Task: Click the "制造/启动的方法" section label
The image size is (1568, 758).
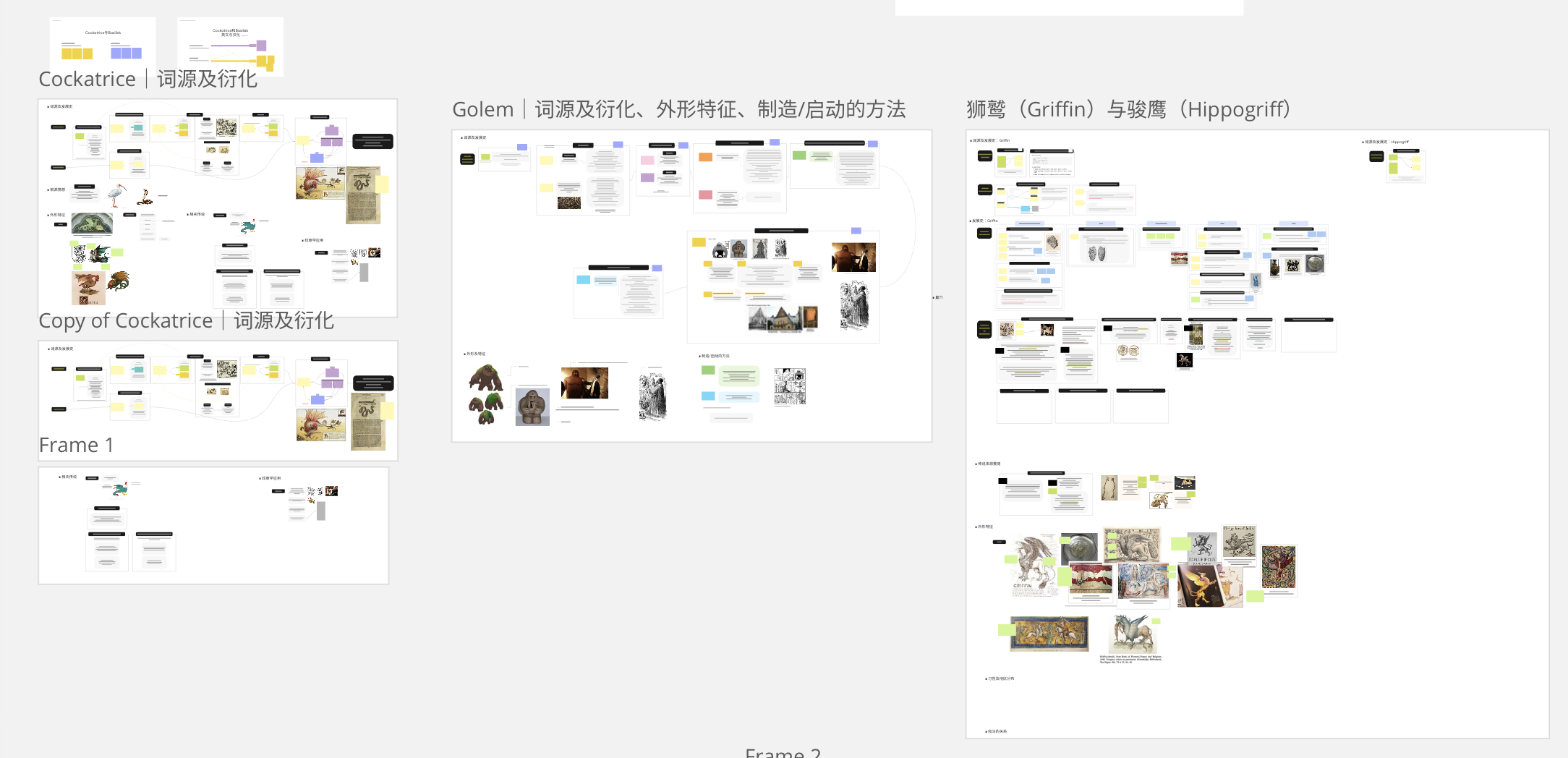Action: [715, 356]
